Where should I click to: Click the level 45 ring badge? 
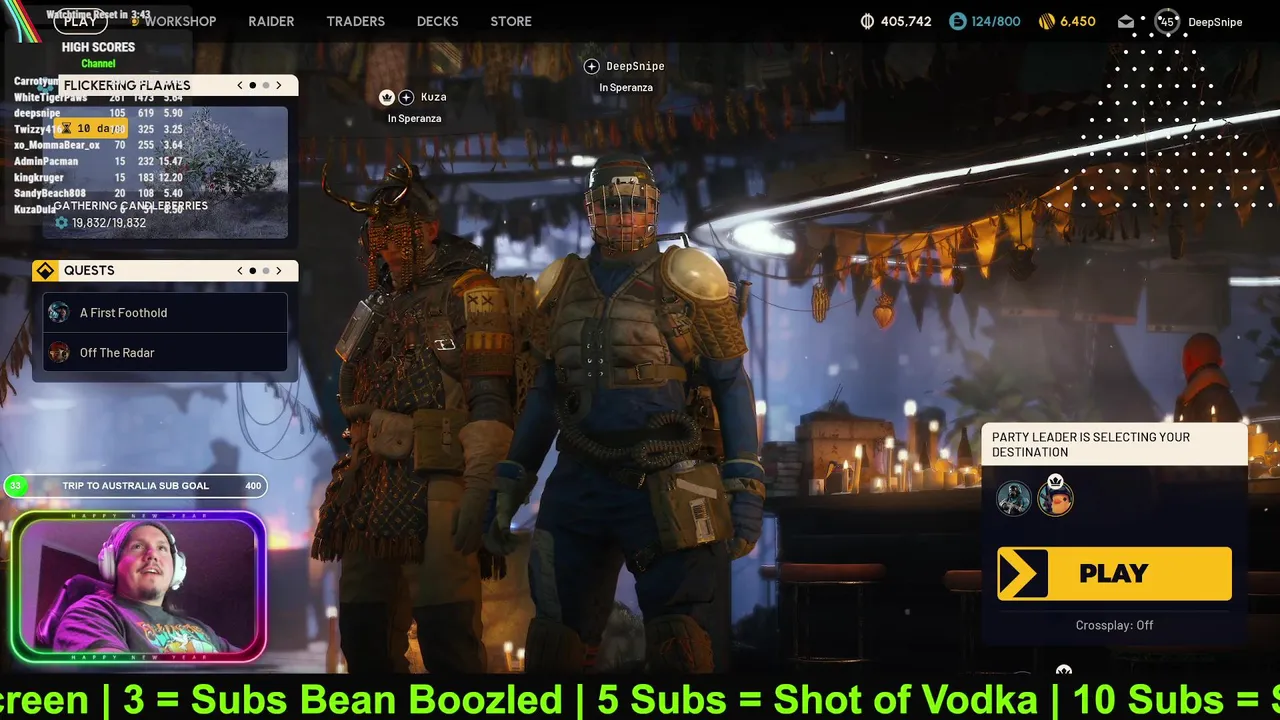(1167, 21)
